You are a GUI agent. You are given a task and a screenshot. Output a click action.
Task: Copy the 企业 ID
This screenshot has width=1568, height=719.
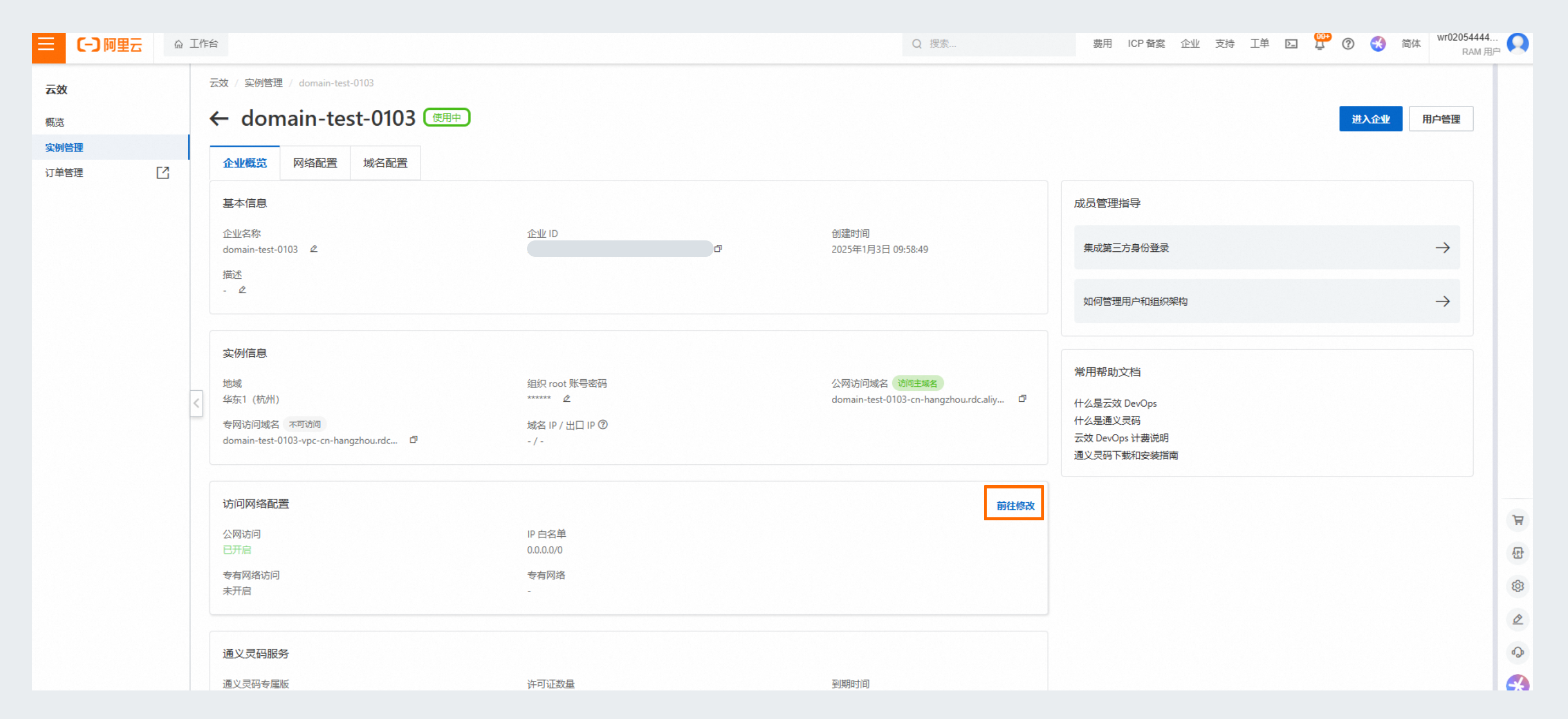[x=718, y=249]
